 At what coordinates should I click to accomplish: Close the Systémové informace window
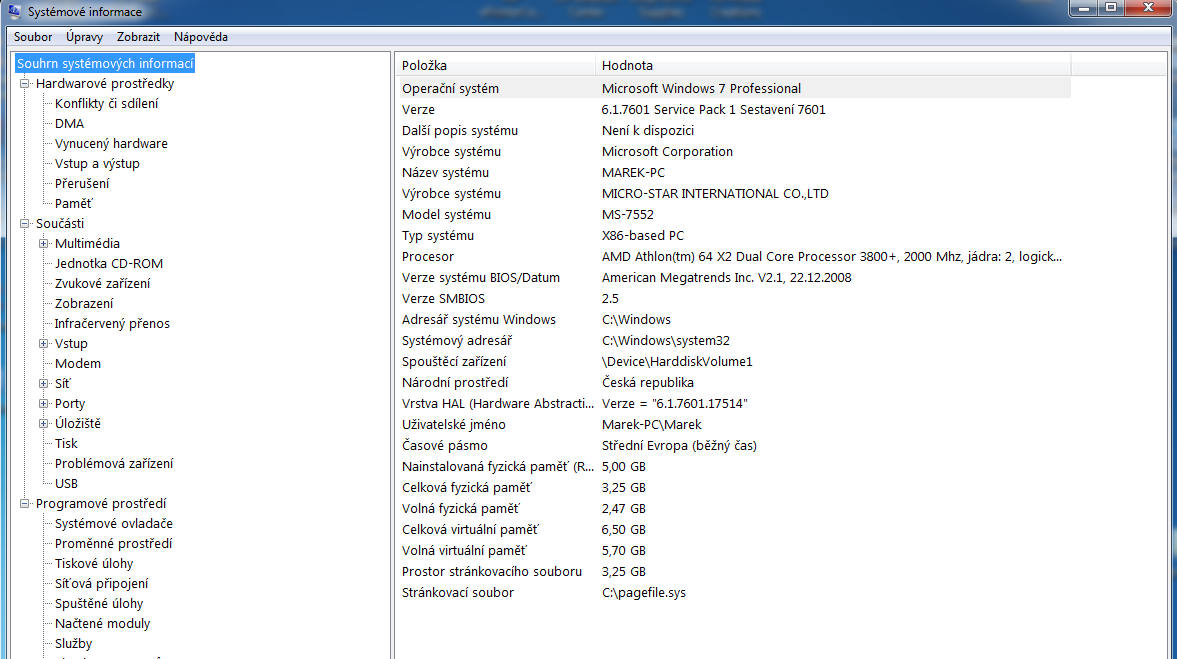click(x=1148, y=8)
